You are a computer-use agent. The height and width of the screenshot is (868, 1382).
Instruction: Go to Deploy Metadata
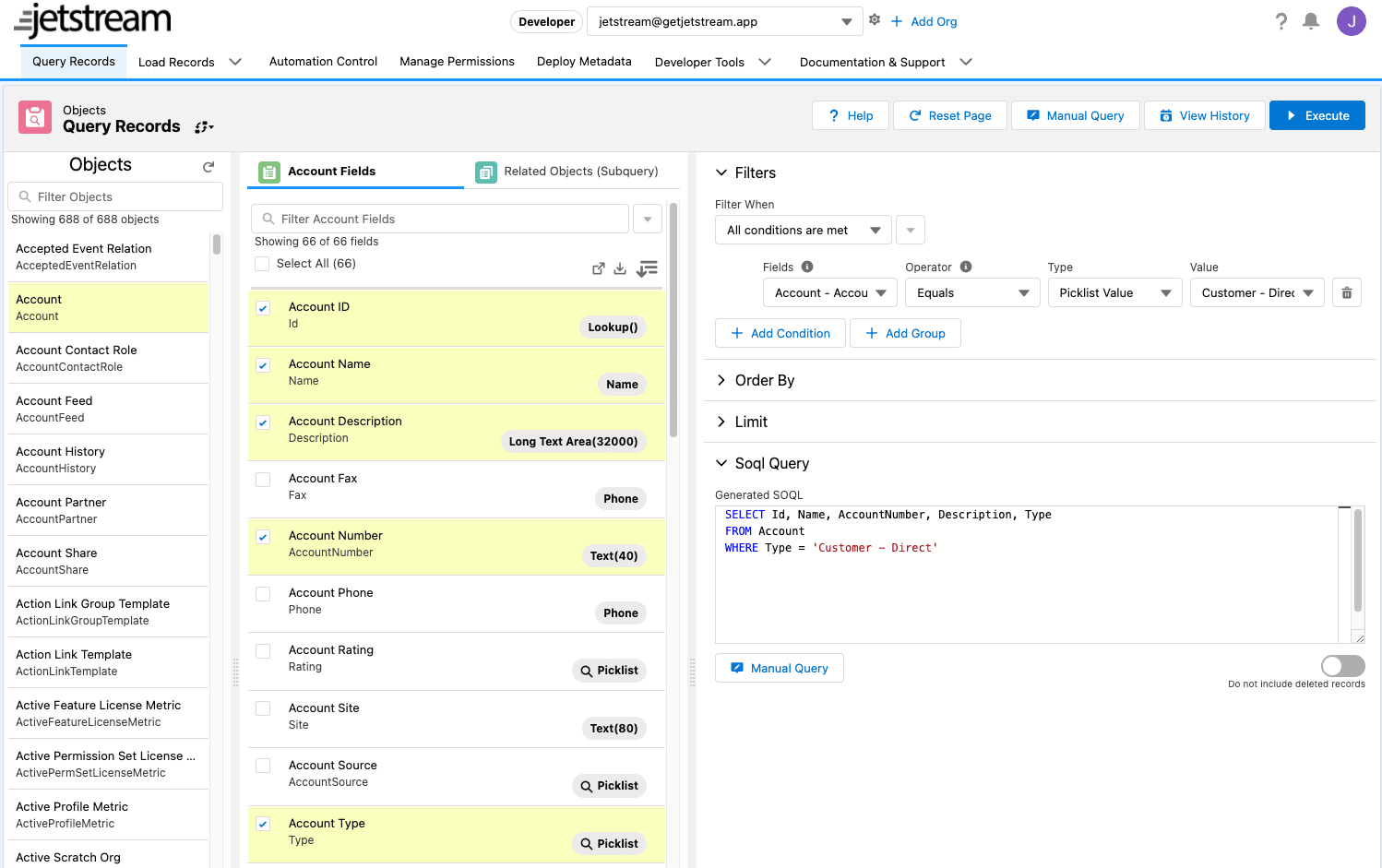tap(584, 62)
